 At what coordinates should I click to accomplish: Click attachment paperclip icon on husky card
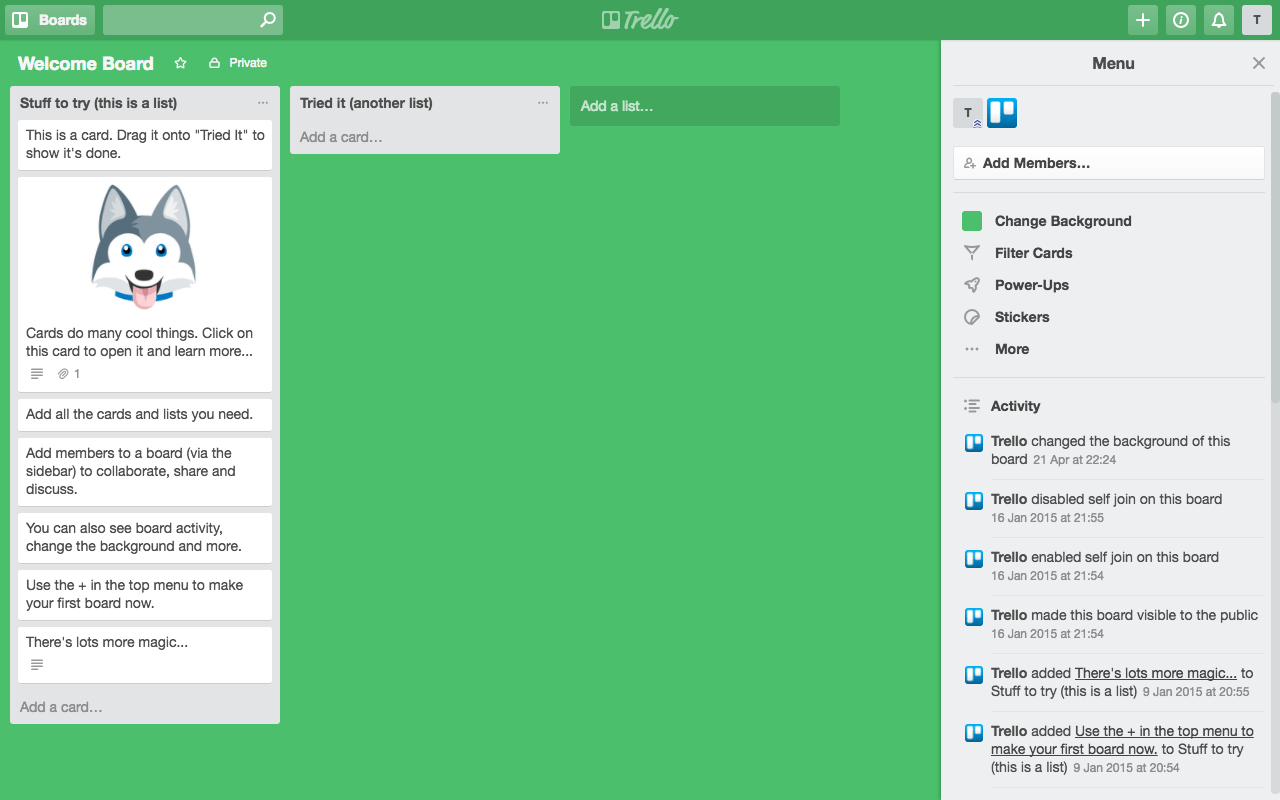click(63, 374)
